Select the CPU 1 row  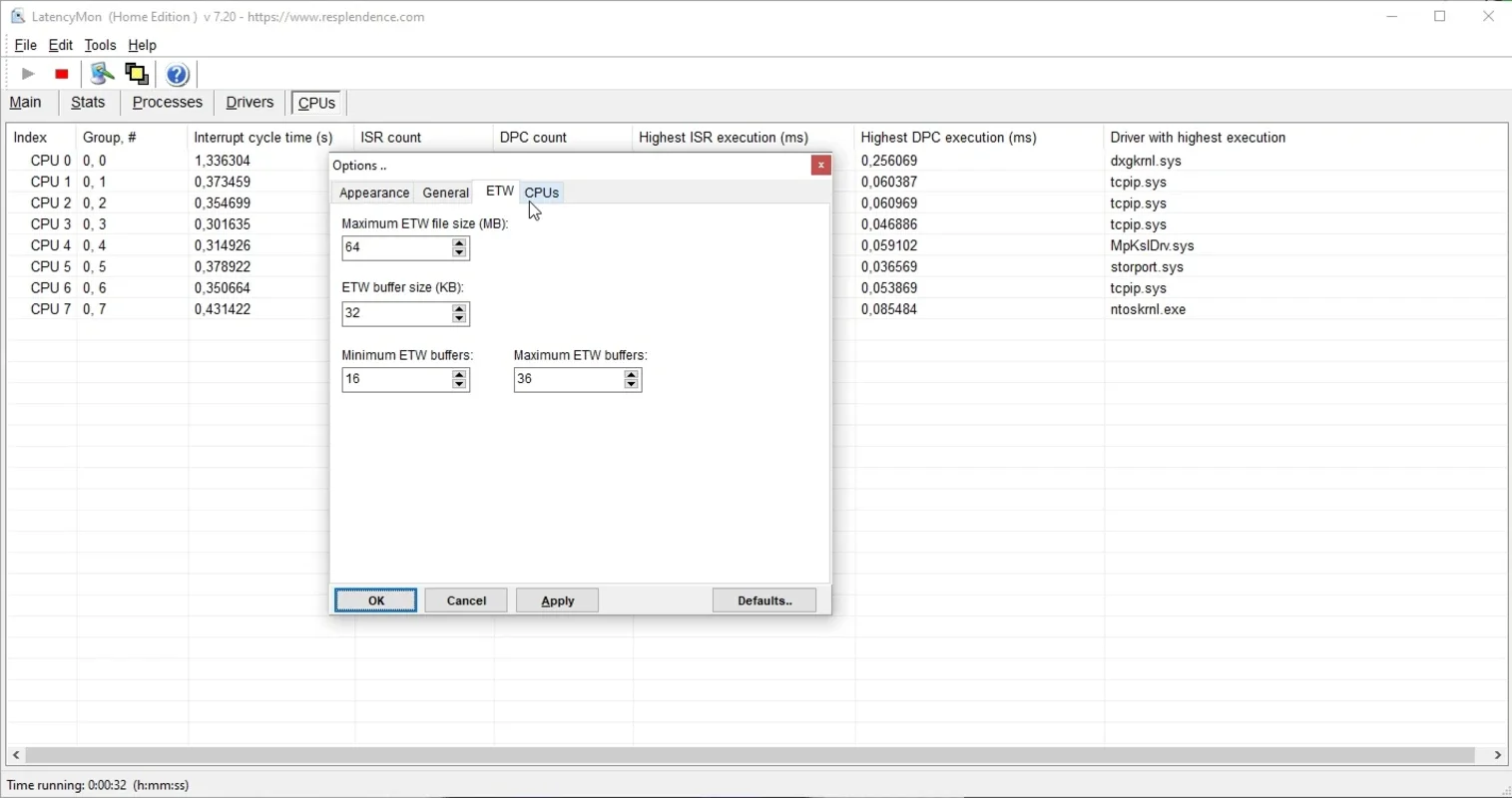[756, 182]
